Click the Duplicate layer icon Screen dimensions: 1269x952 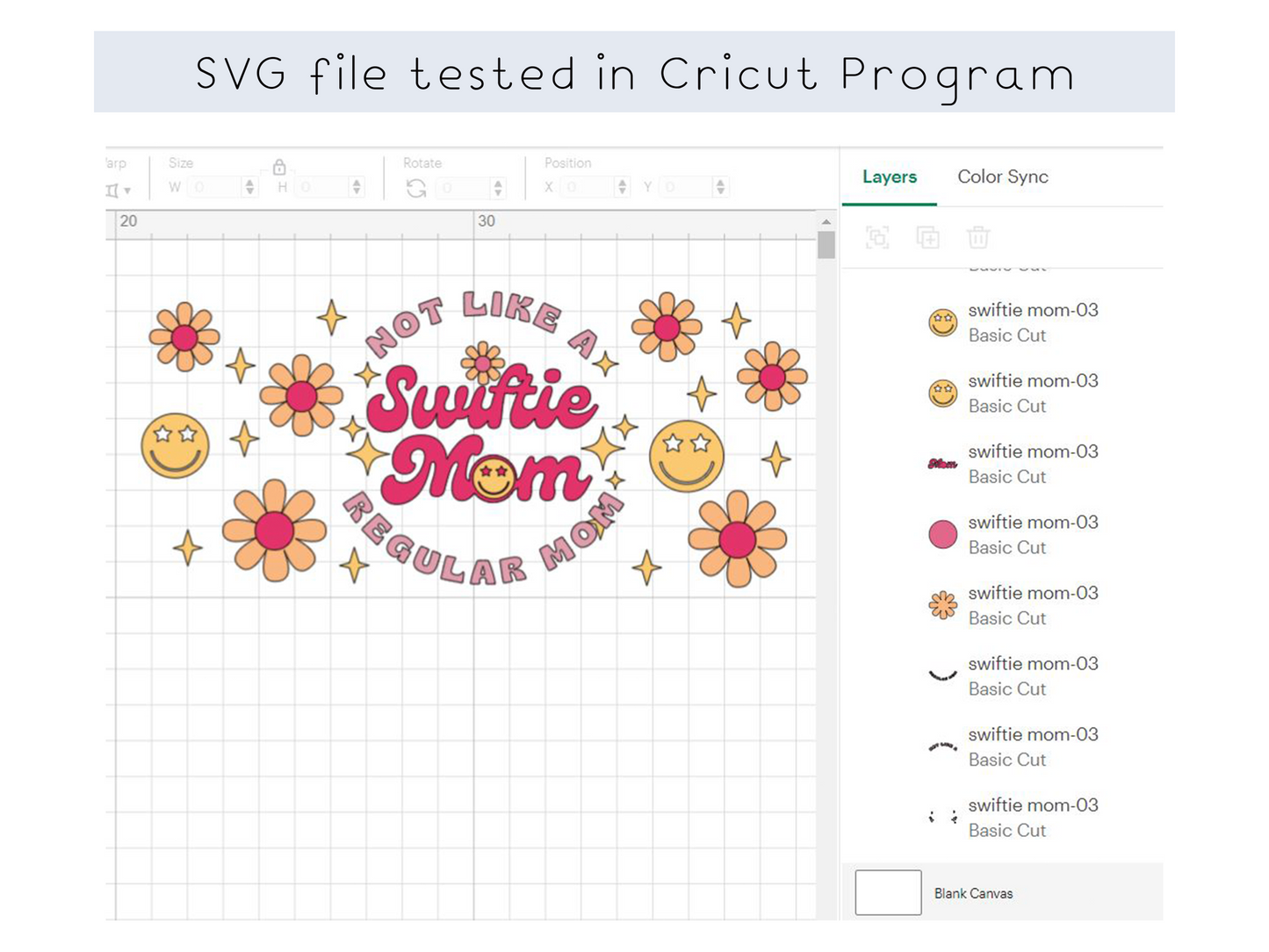[927, 237]
